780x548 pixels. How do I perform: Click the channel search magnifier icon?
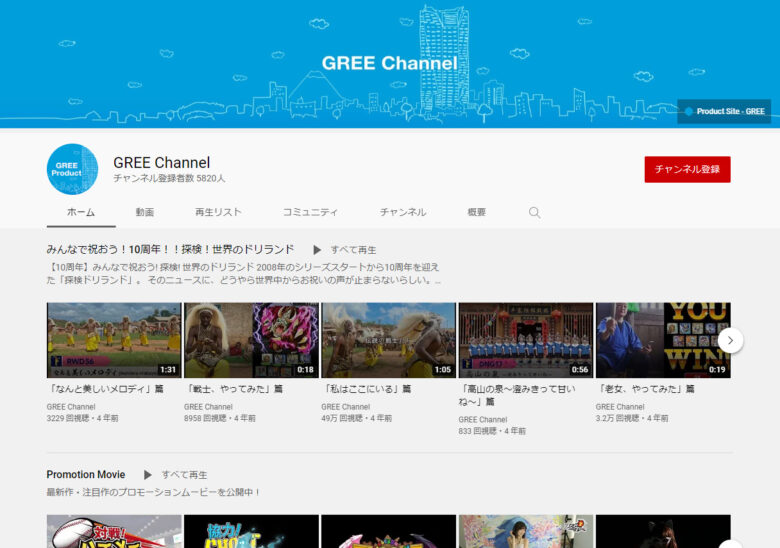tap(534, 212)
